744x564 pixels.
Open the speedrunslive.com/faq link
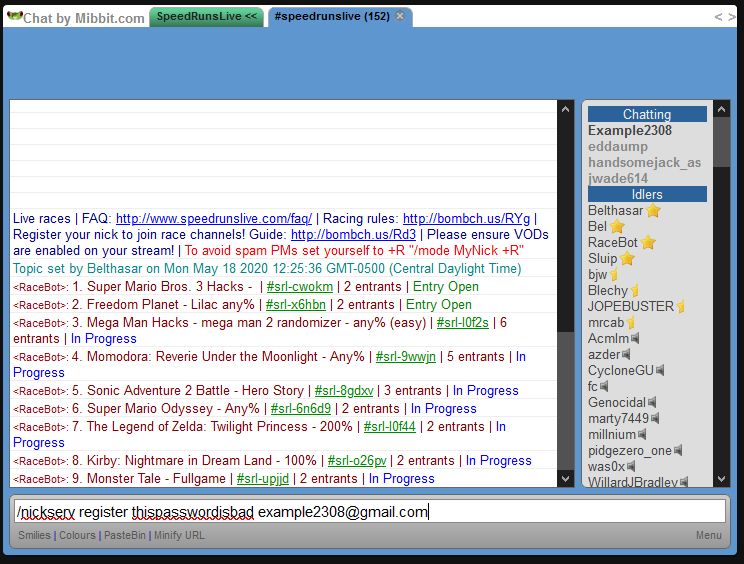214,219
